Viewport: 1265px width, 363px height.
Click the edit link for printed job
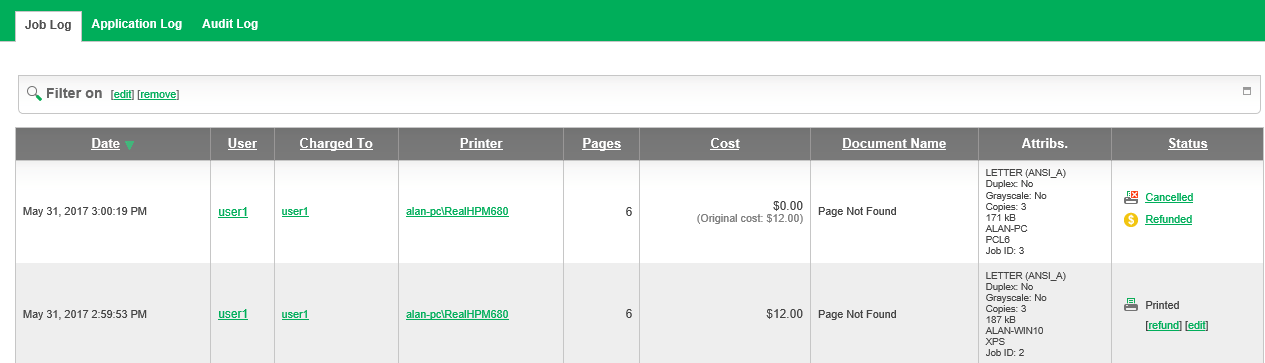[x=1197, y=326]
